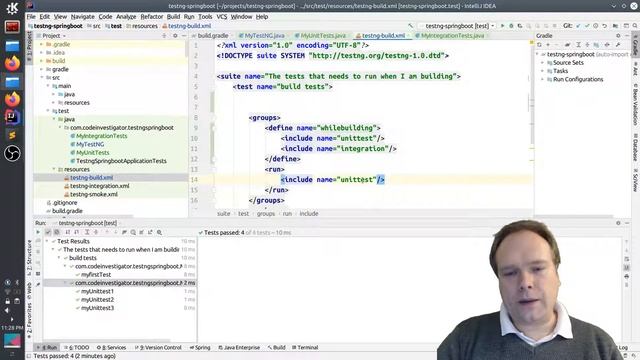Toggle Show Ignored tests filter in Run toolbar
This screenshot has width=640, height=360.
tap(57, 232)
